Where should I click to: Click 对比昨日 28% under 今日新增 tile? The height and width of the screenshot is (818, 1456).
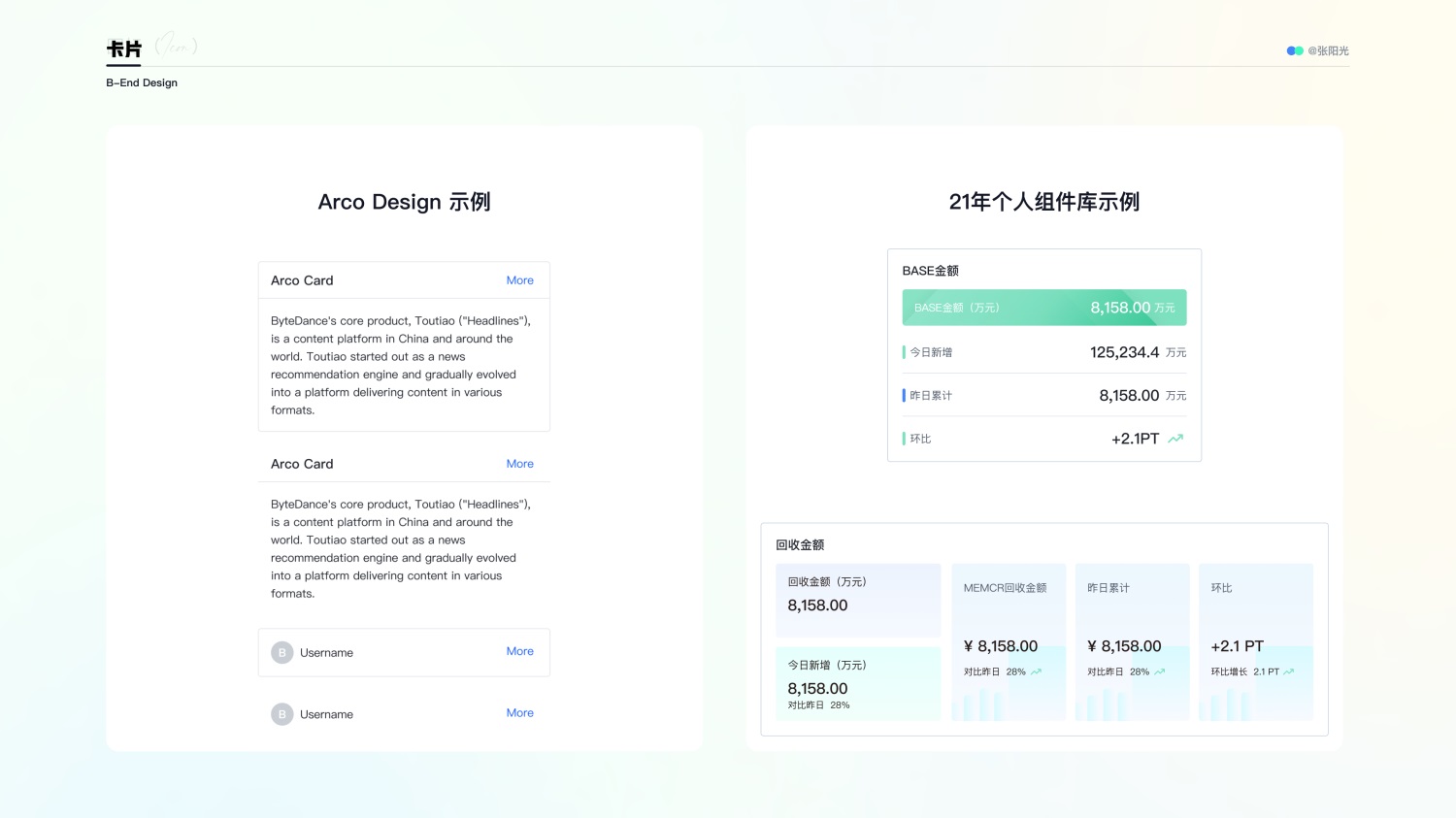(818, 705)
